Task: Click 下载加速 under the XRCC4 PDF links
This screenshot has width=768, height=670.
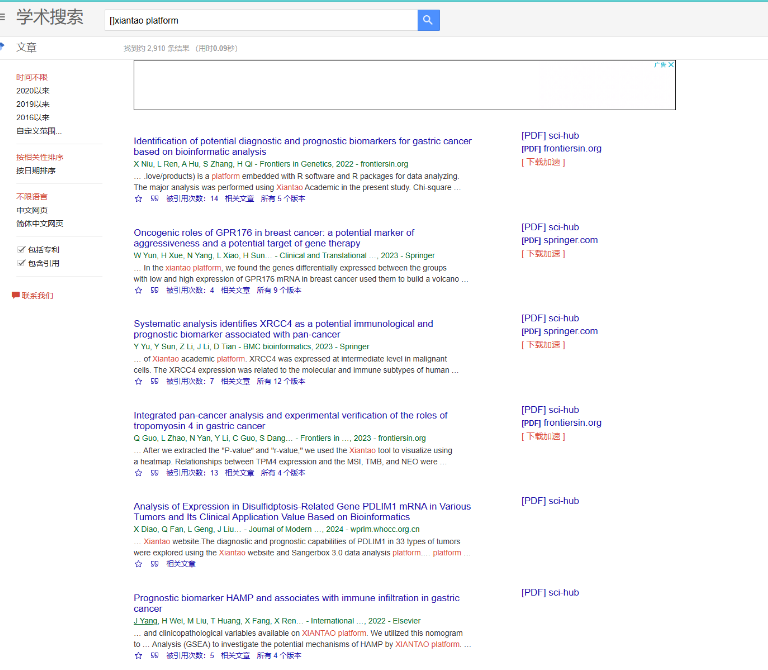Action: click(543, 345)
